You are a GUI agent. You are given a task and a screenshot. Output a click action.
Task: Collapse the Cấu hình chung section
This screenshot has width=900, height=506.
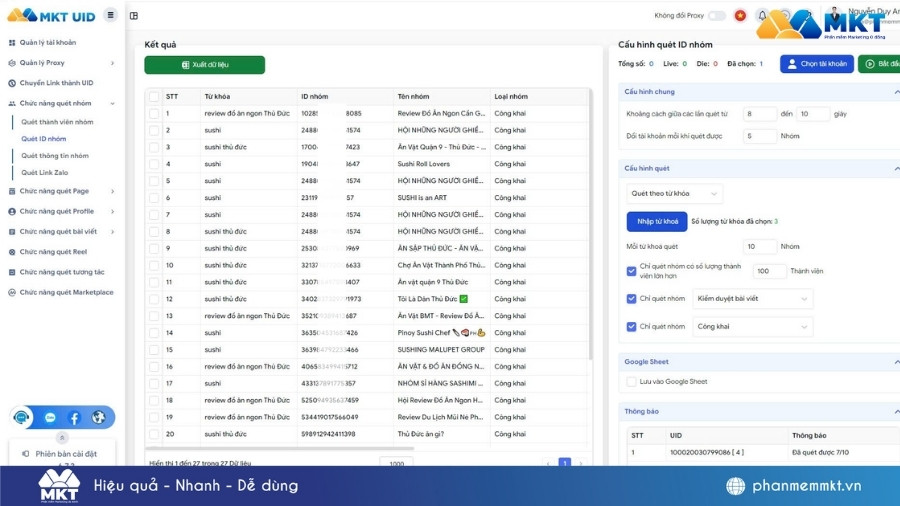click(x=896, y=92)
